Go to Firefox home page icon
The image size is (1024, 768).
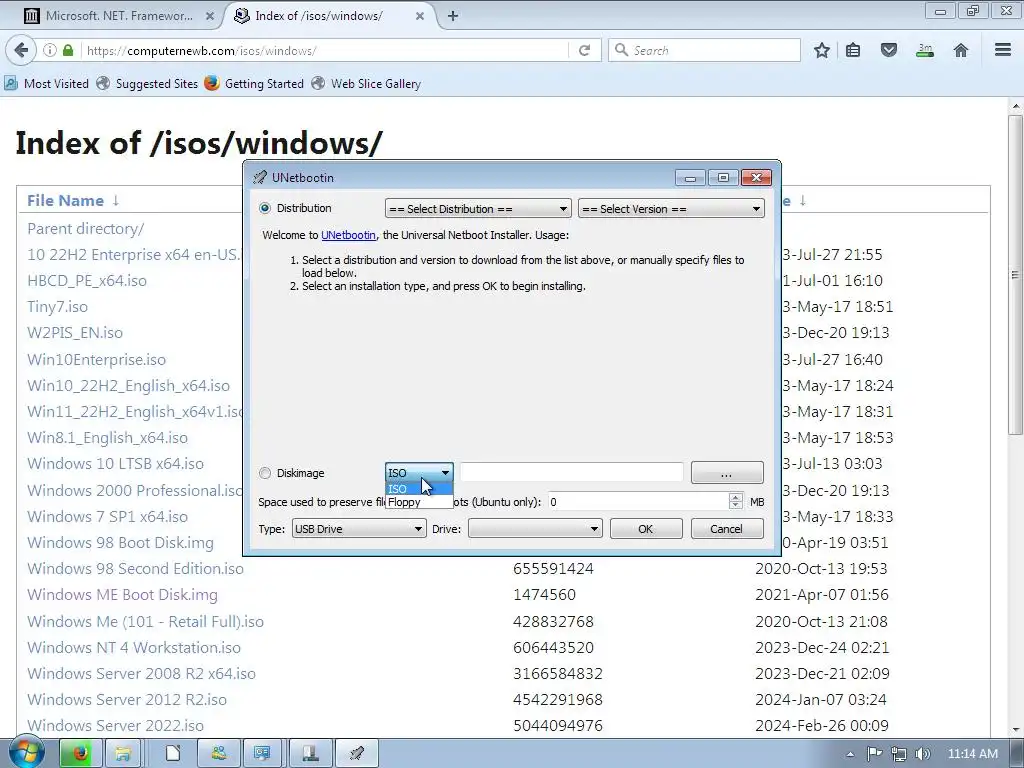(961, 50)
